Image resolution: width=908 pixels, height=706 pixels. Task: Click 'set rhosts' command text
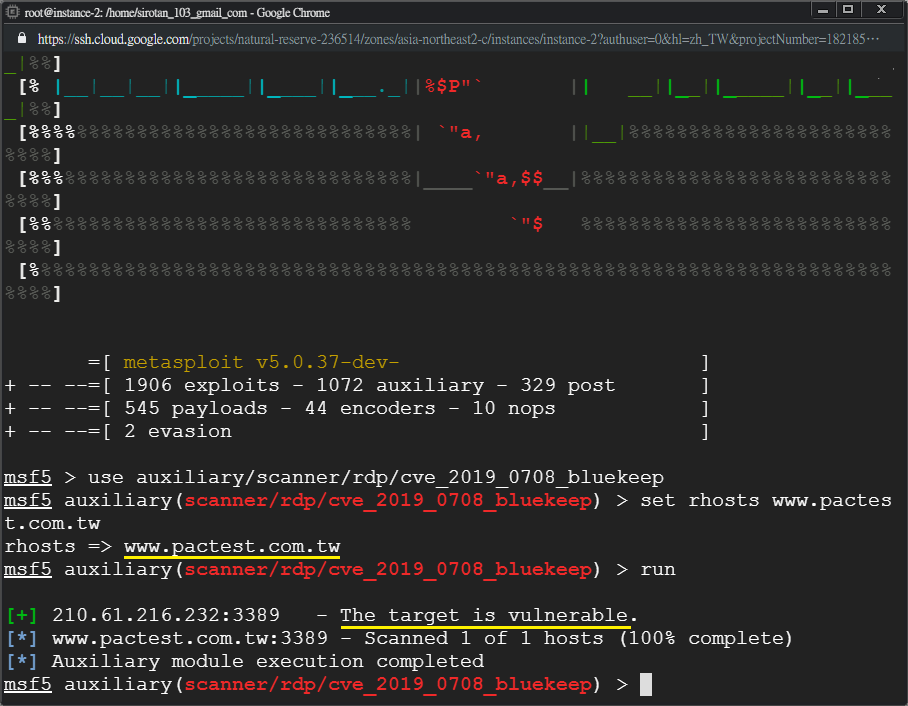[x=700, y=500]
